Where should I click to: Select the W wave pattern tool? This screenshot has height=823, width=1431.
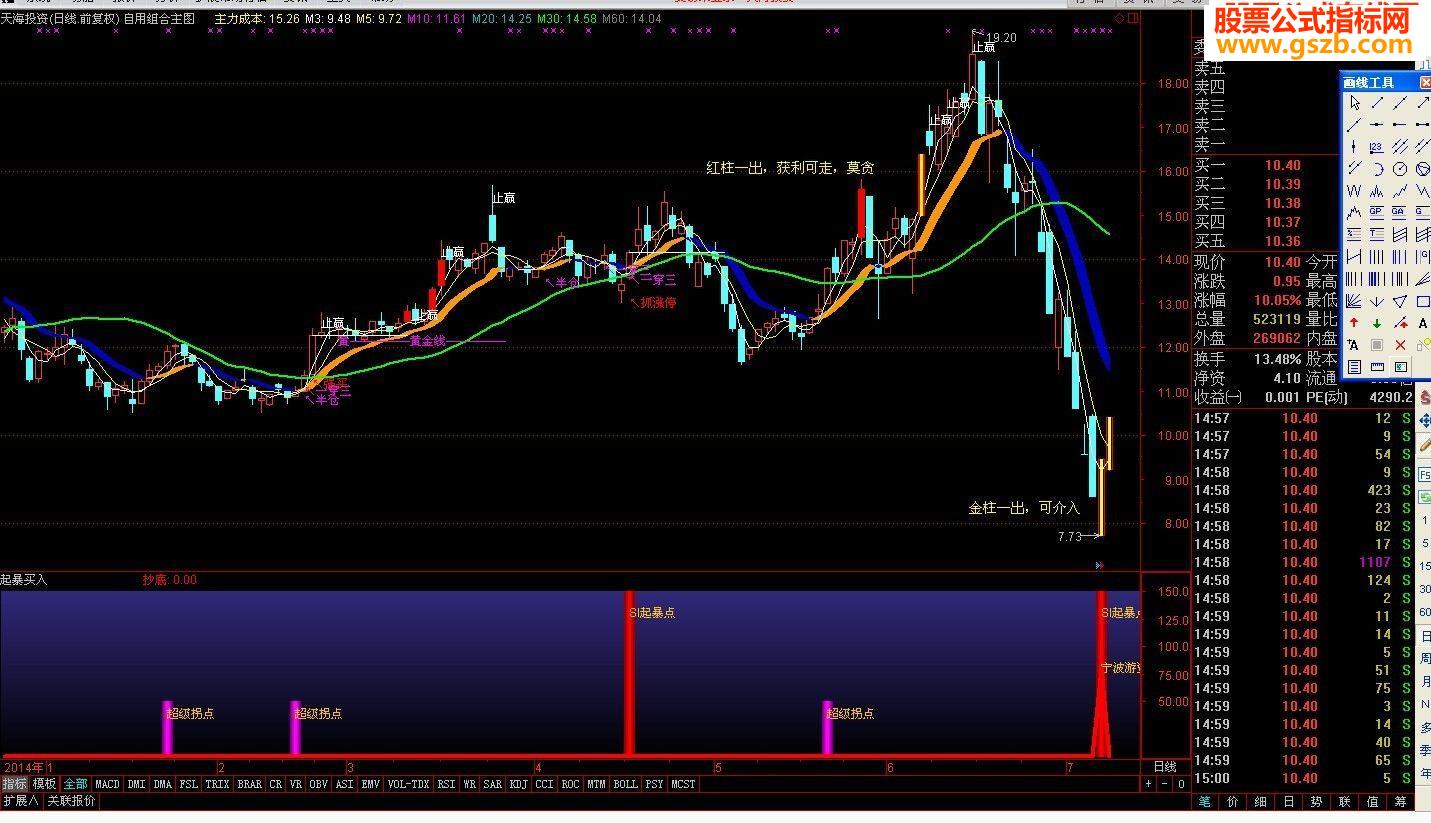[x=1354, y=190]
